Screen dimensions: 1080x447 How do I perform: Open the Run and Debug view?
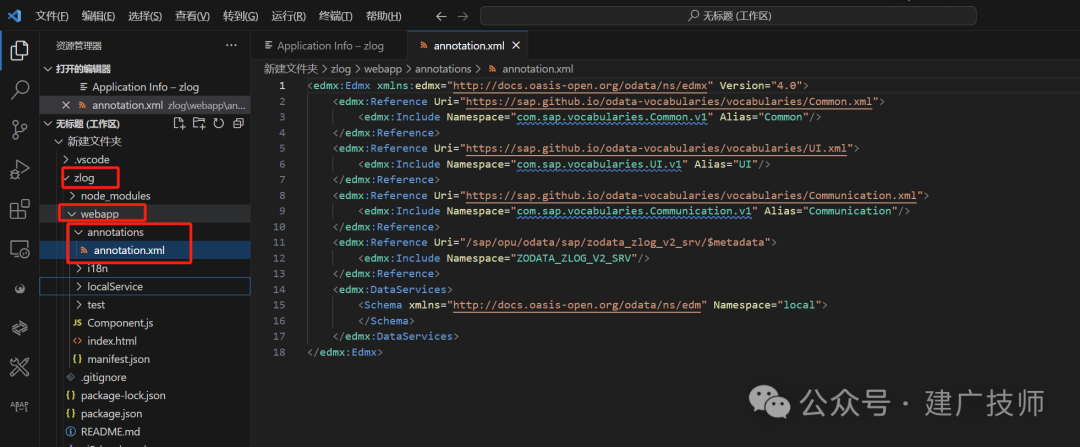pyautogui.click(x=20, y=169)
